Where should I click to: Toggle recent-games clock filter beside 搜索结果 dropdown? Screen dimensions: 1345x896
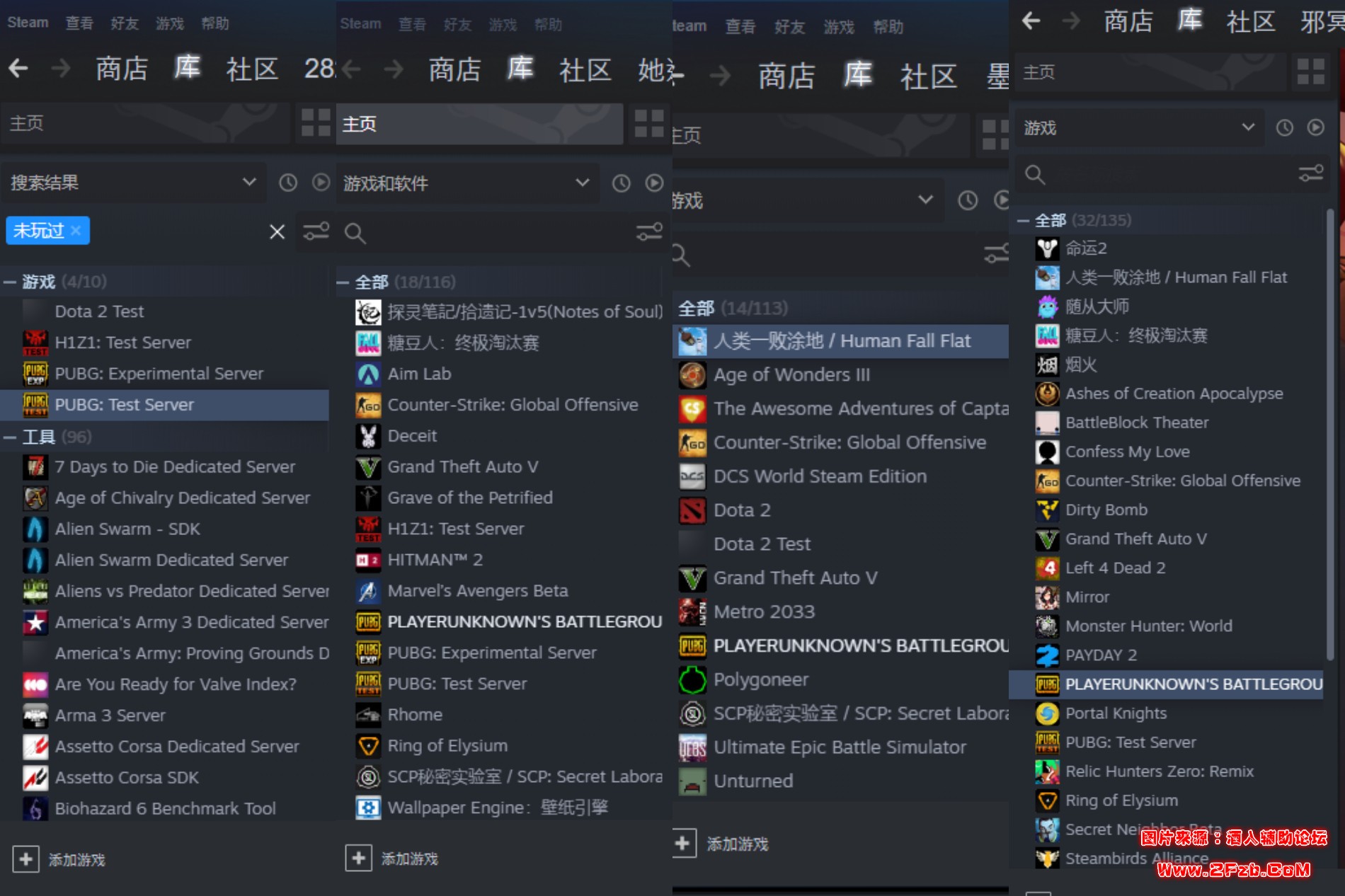[288, 183]
